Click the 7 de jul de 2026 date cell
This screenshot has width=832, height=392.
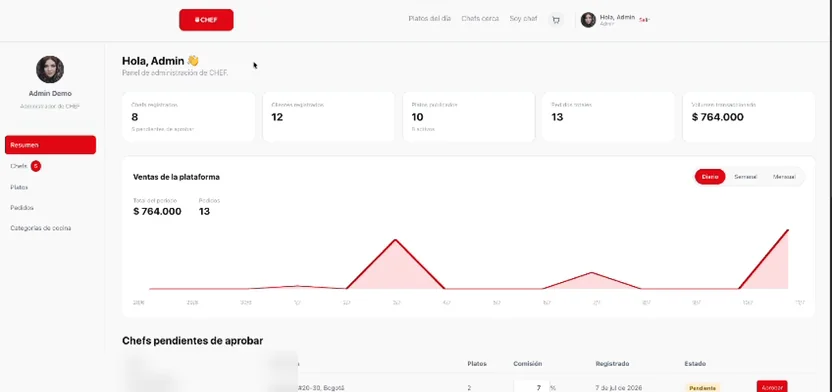point(619,388)
